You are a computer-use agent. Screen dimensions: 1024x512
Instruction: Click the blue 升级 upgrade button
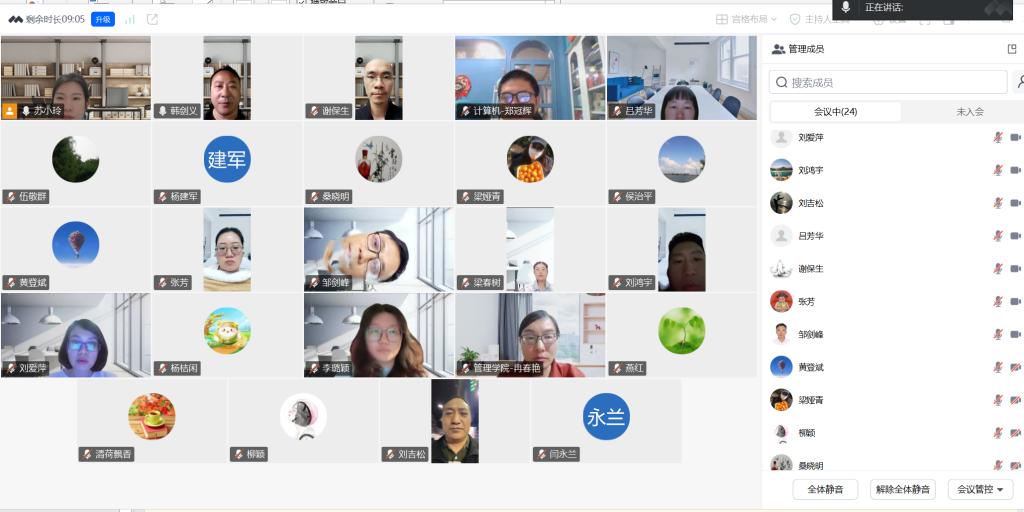click(103, 20)
